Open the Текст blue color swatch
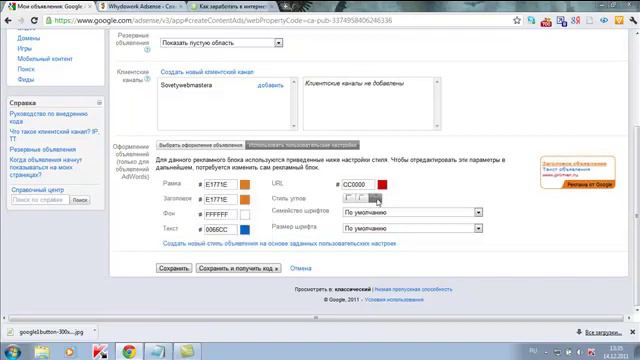This screenshot has width=640, height=360. click(x=245, y=230)
